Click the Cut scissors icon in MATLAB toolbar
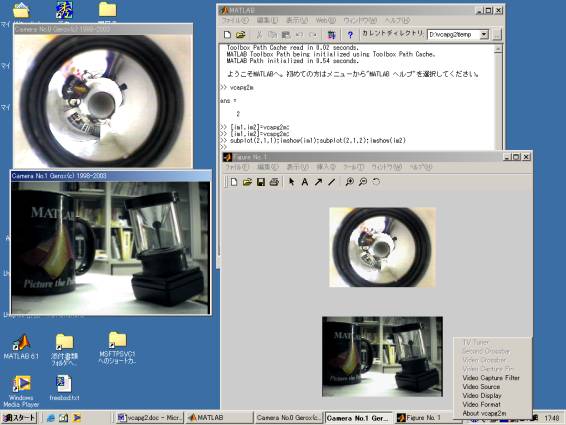This screenshot has width=566, height=425. coord(259,35)
